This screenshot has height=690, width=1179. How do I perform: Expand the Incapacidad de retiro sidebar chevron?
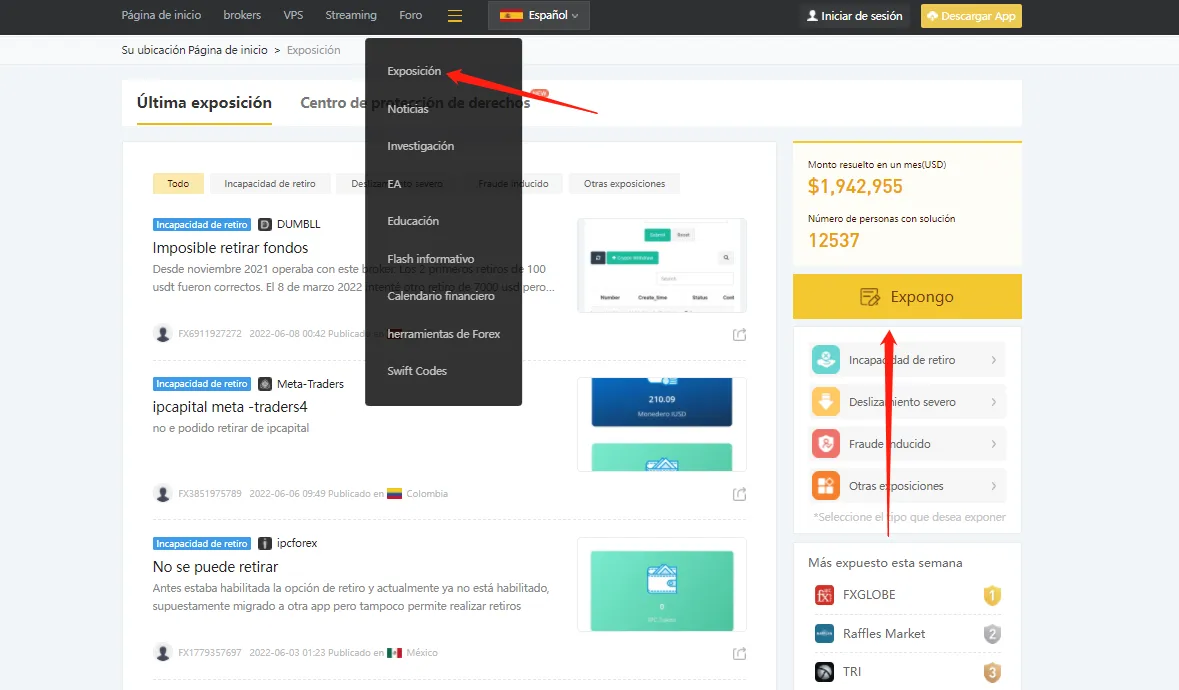click(x=993, y=360)
